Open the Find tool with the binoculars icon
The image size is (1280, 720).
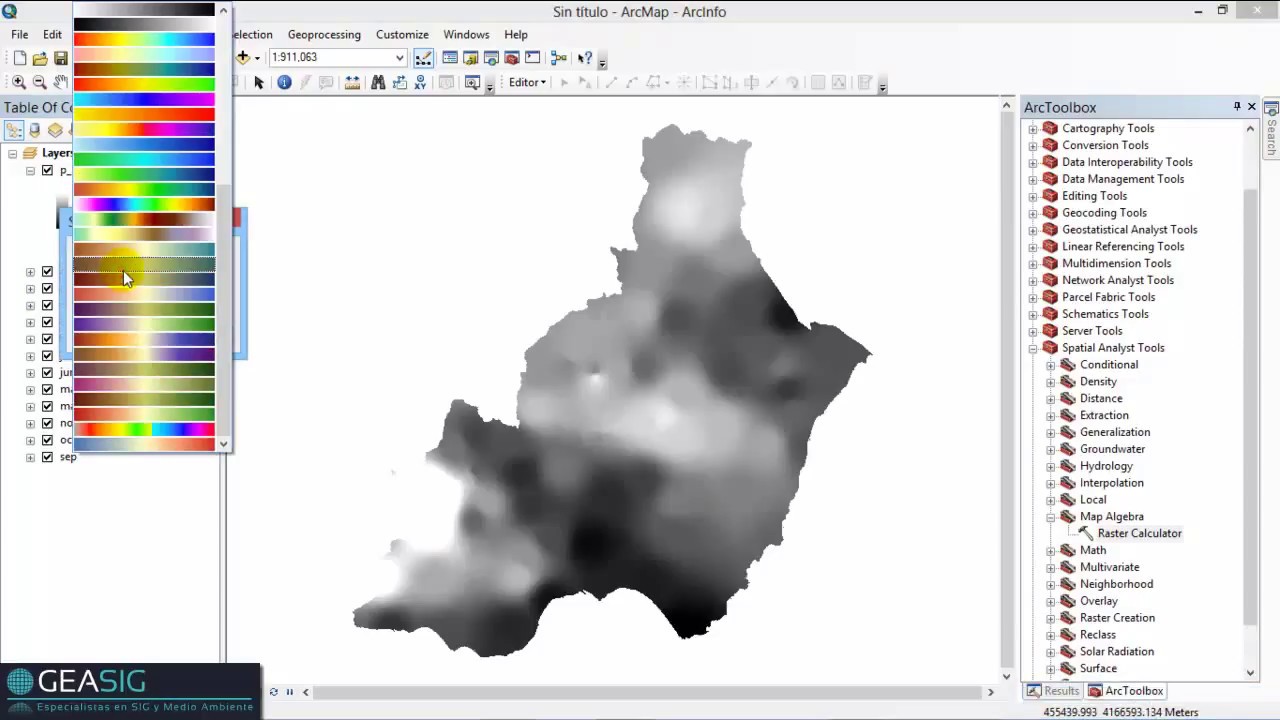[378, 82]
